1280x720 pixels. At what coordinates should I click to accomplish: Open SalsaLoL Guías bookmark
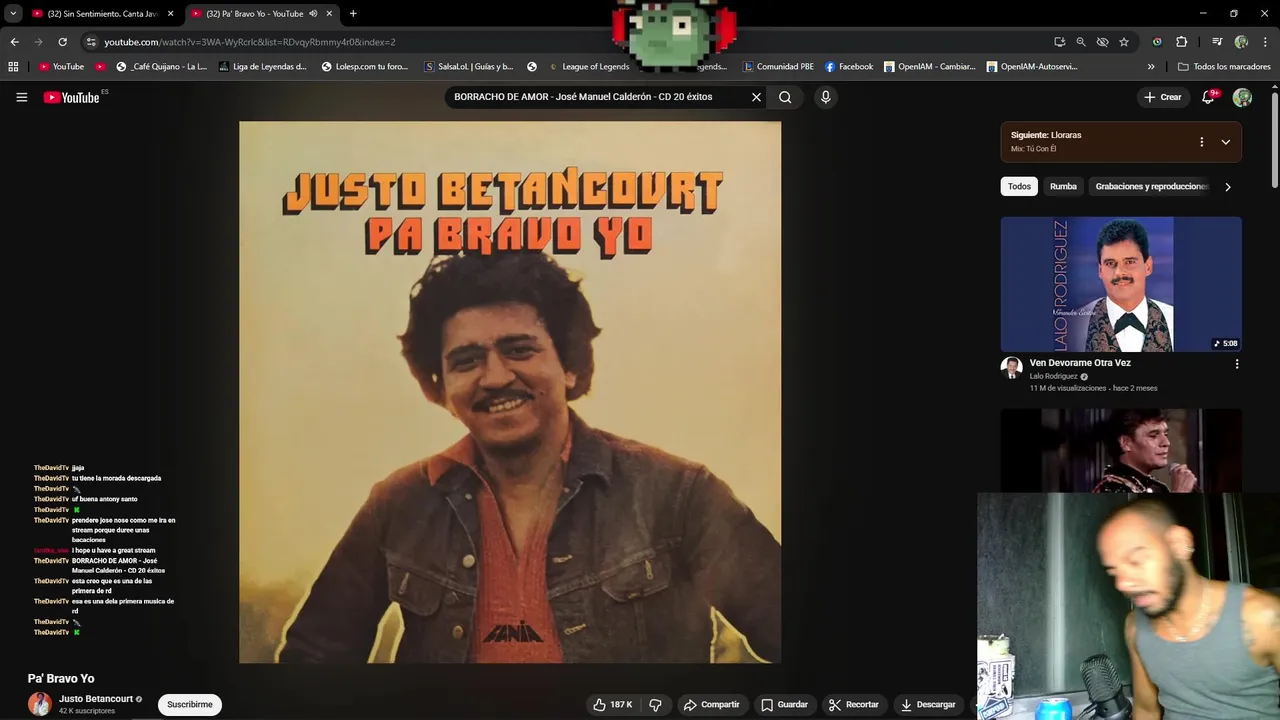(x=468, y=67)
